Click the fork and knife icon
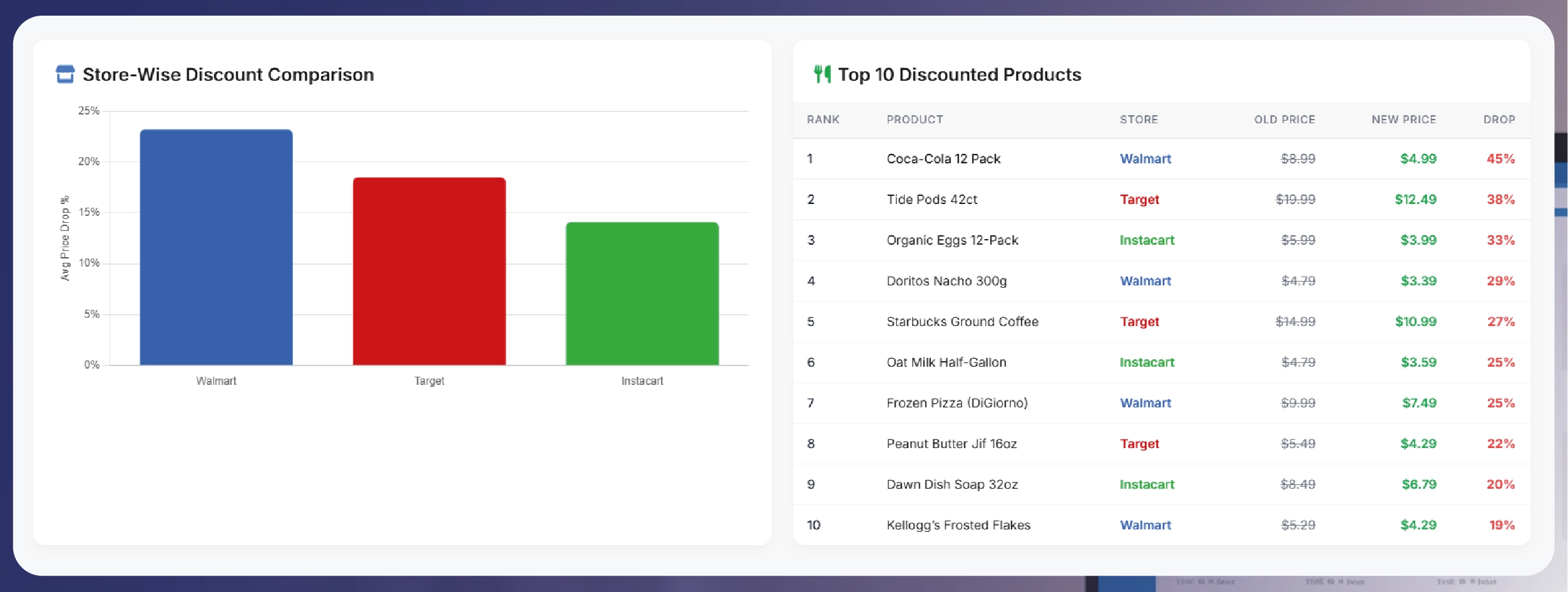 (x=822, y=74)
